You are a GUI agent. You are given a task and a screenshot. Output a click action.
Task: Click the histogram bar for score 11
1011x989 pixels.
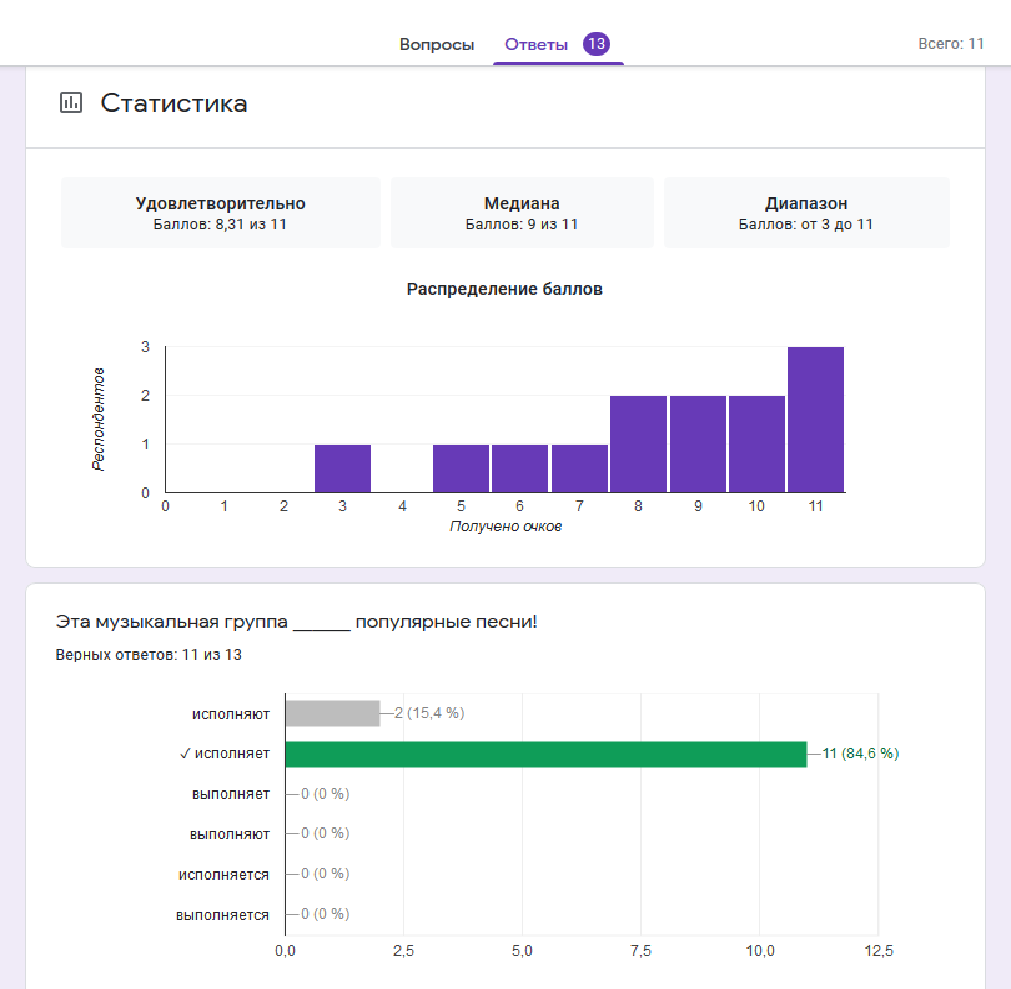[x=816, y=420]
